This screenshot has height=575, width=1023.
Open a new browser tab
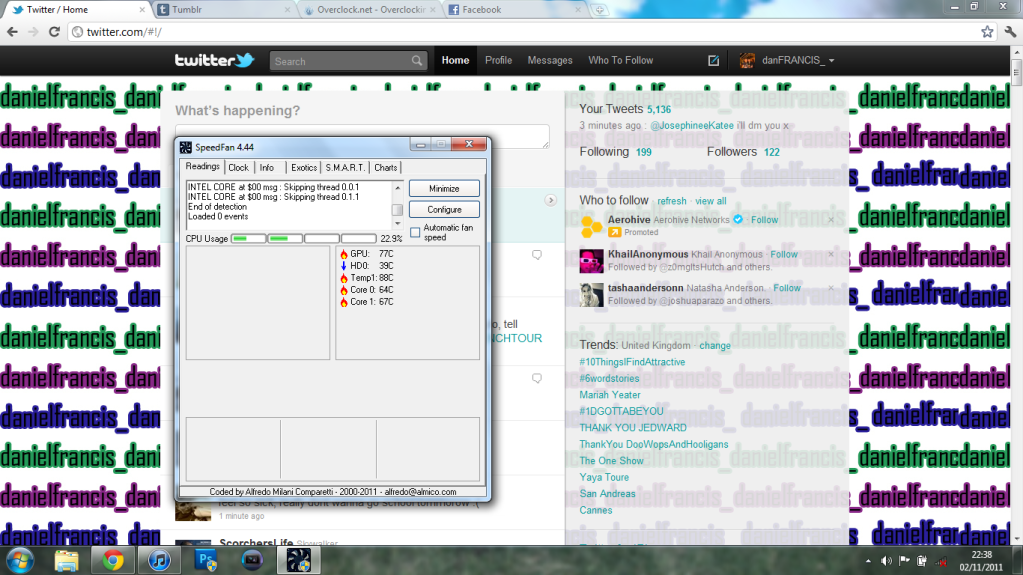(599, 10)
